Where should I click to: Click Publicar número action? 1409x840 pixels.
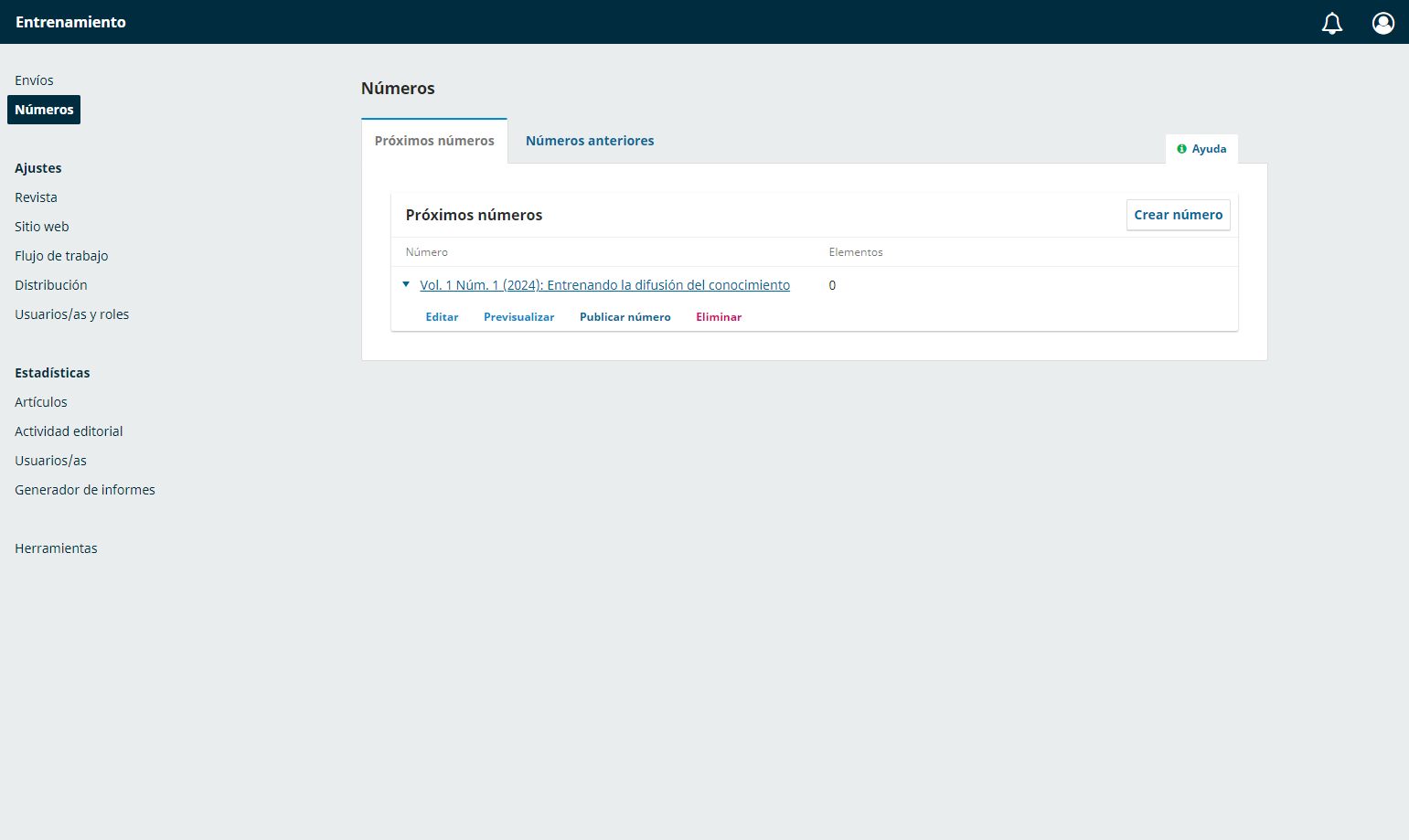(624, 317)
